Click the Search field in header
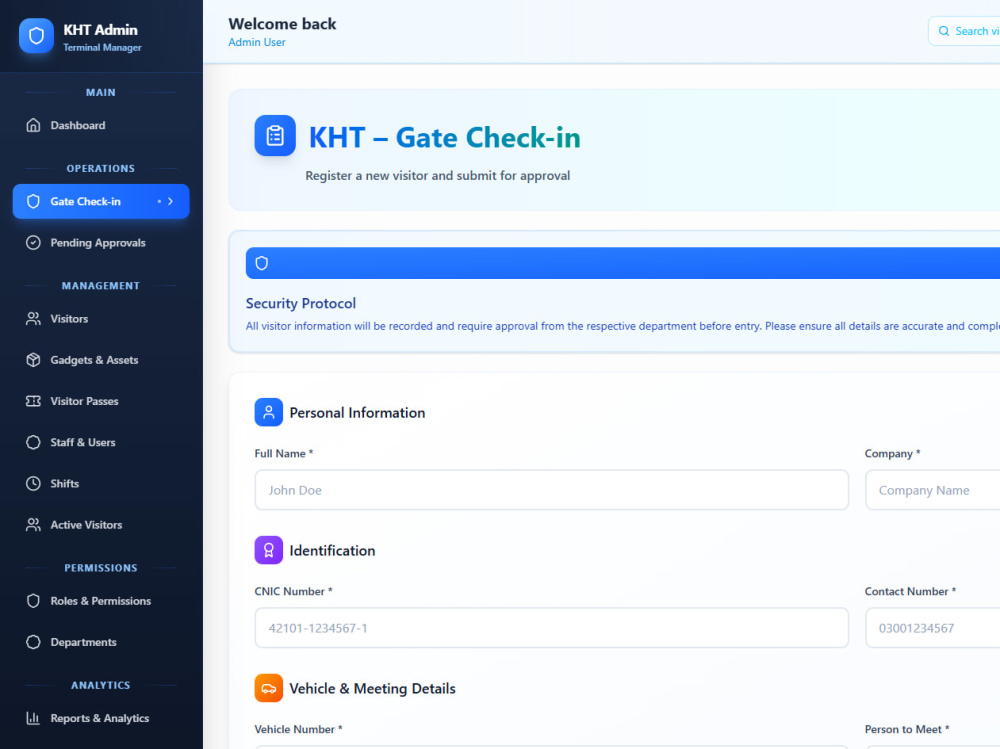The height and width of the screenshot is (749, 1000). pos(964,31)
